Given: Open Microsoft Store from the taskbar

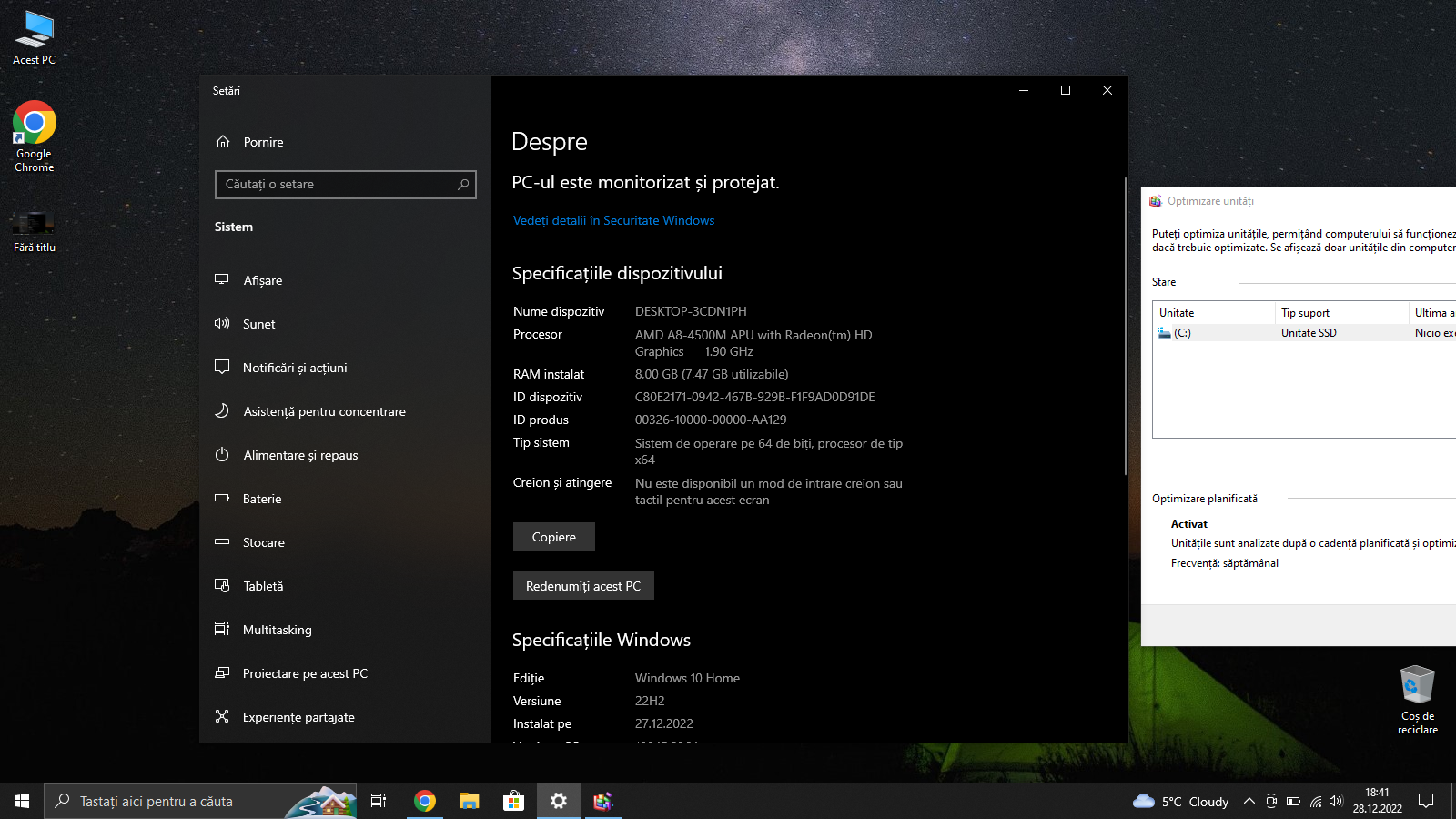Looking at the screenshot, I should (x=514, y=801).
